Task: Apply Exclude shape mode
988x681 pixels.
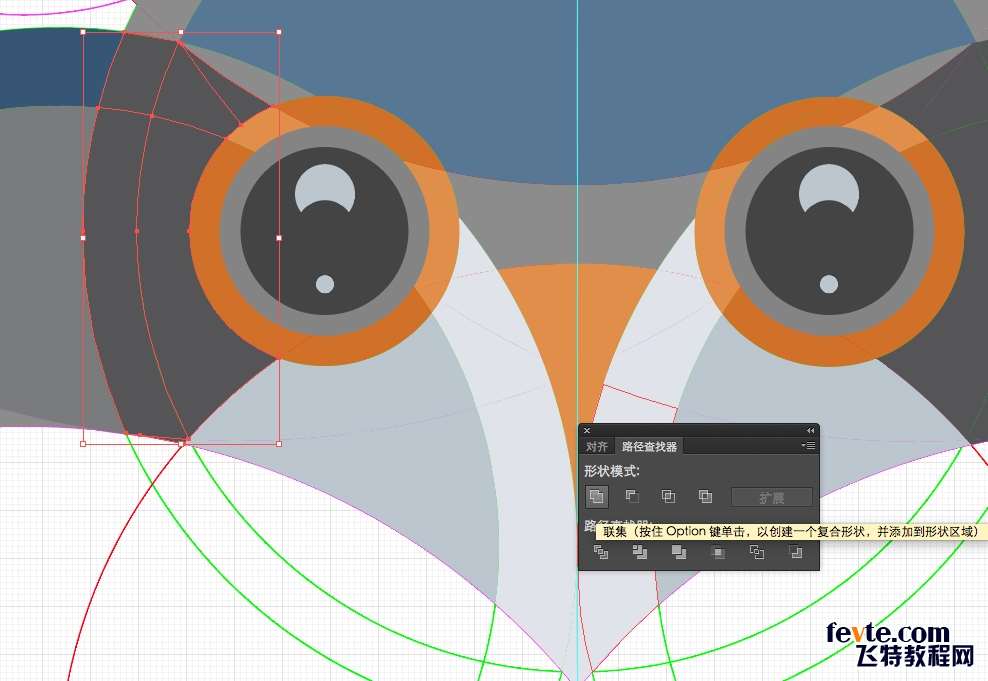Action: (x=705, y=496)
